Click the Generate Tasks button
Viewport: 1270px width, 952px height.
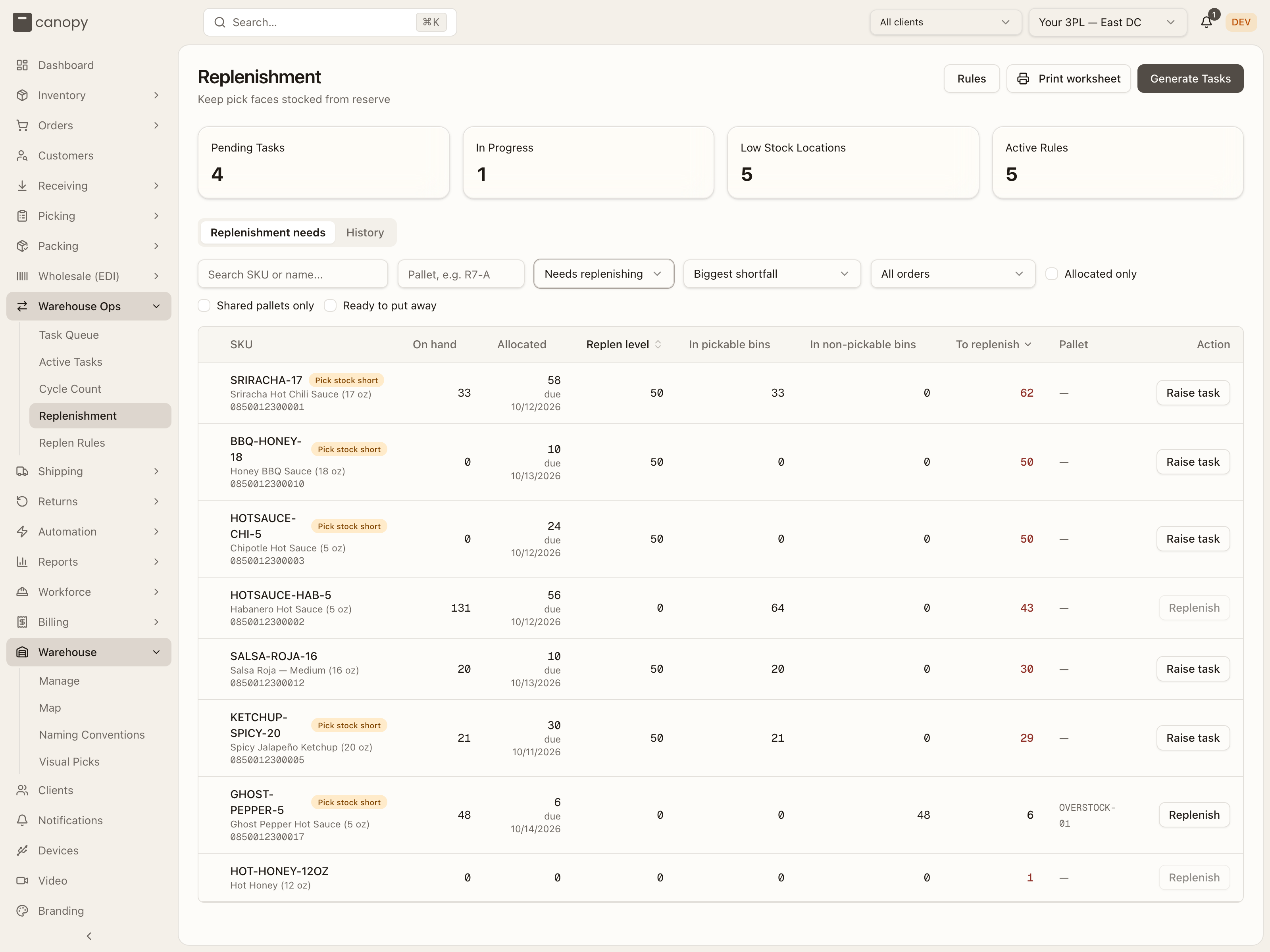(x=1190, y=79)
